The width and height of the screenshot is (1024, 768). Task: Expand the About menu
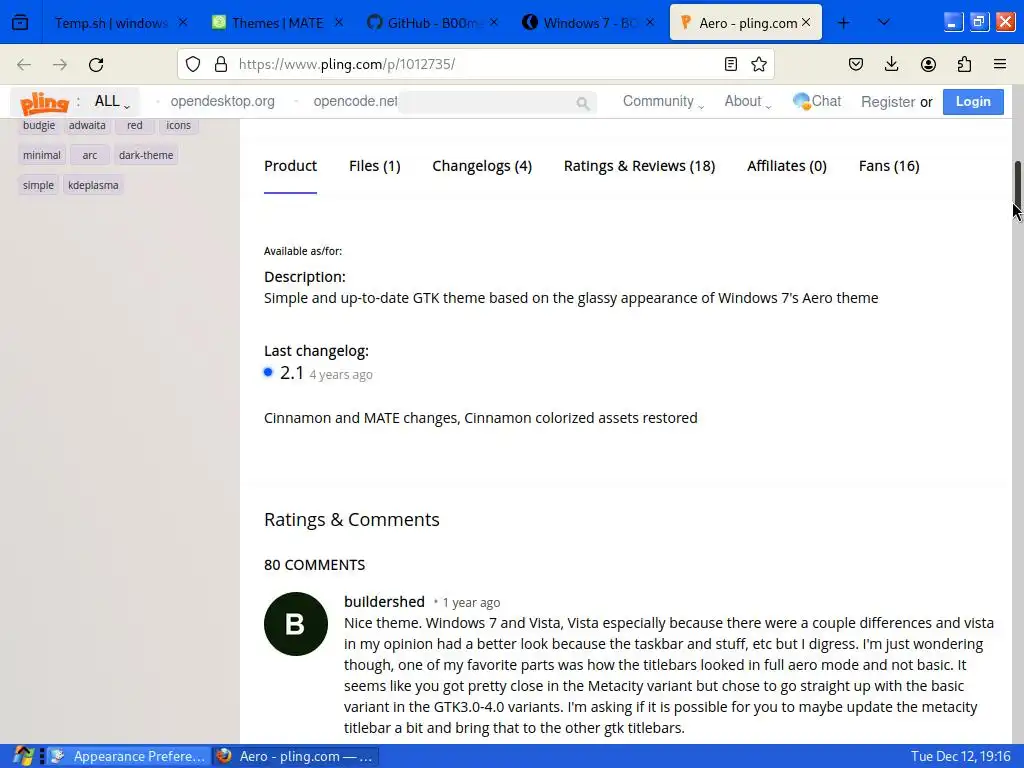[x=747, y=101]
